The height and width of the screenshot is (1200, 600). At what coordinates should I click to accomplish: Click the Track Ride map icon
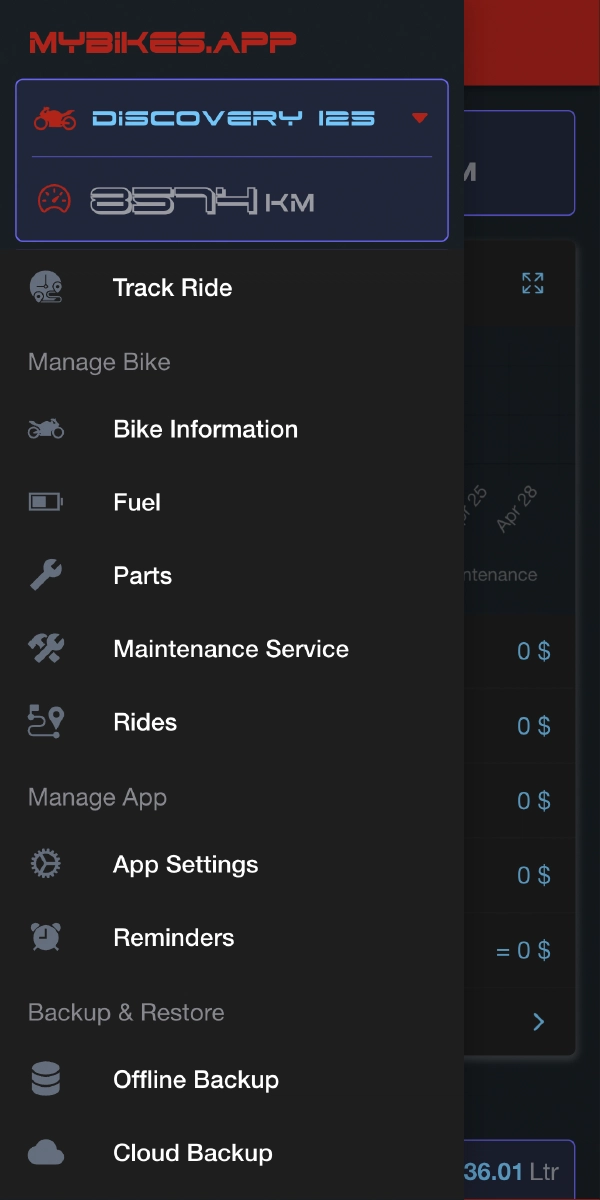[x=46, y=288]
